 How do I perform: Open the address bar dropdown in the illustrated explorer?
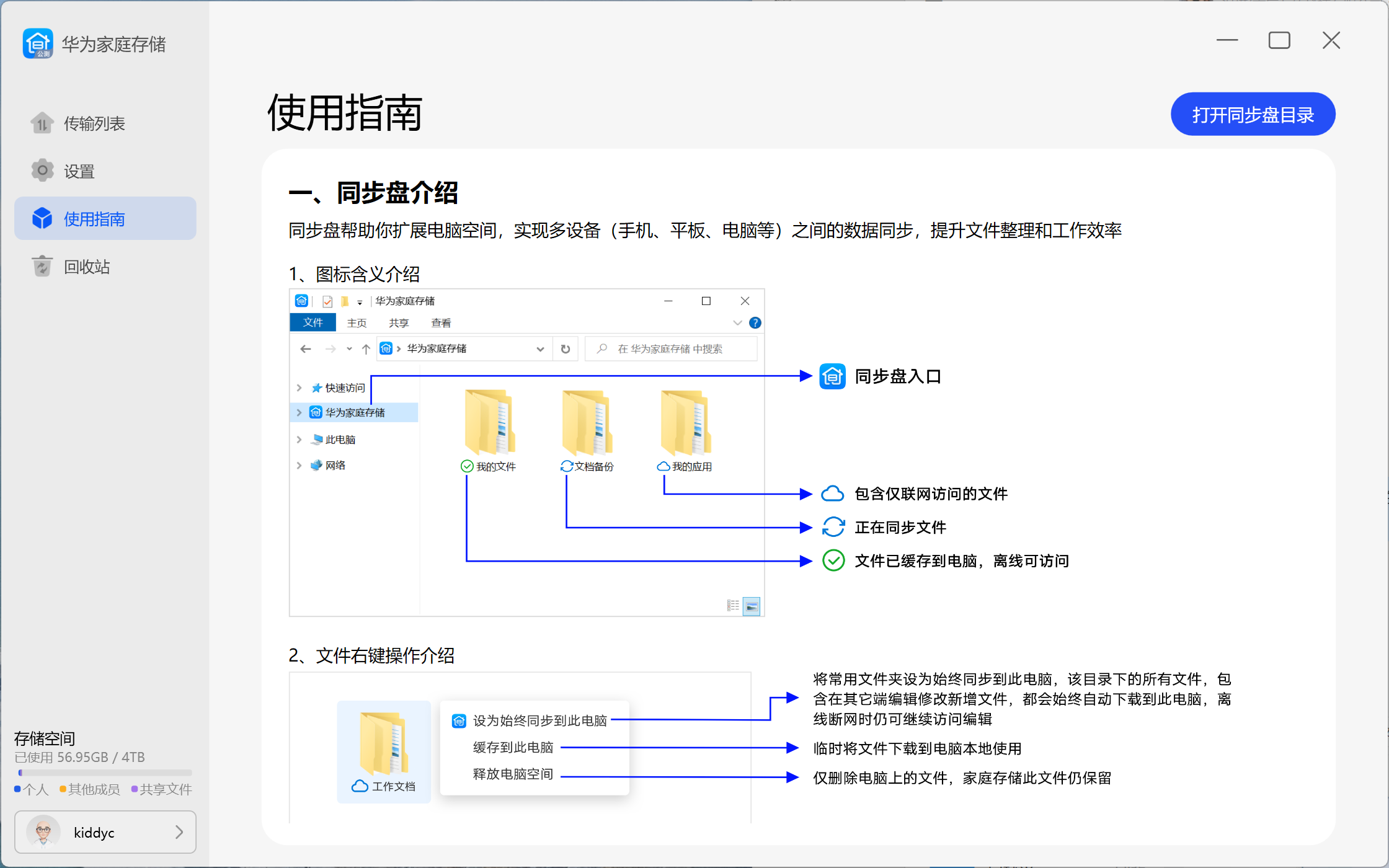click(x=540, y=349)
